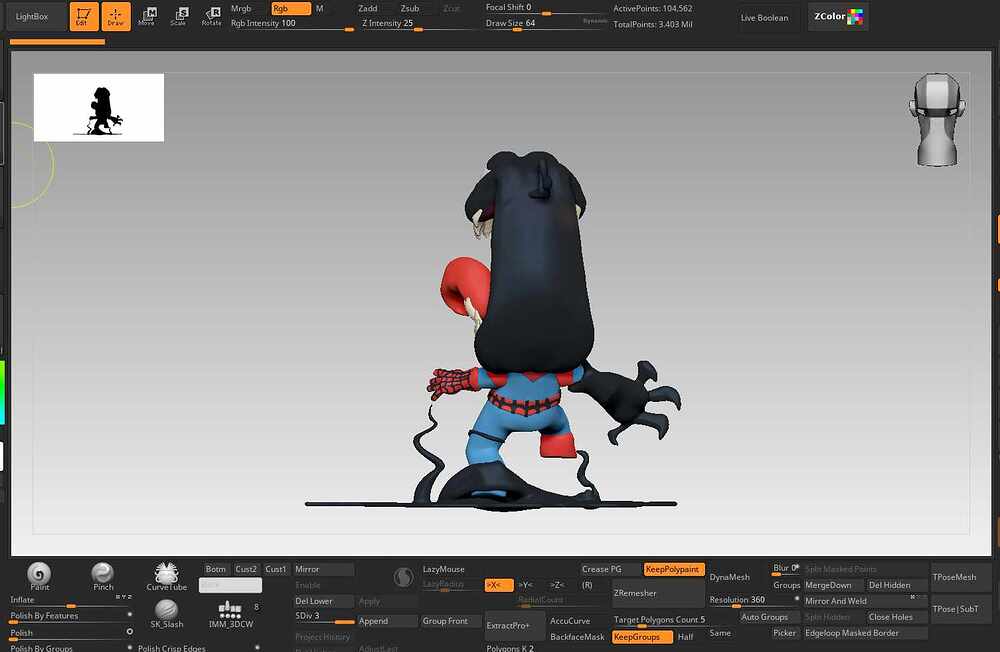Viewport: 1000px width, 652px height.
Task: Click Edgeloop Masked Border button
Action: pos(865,633)
